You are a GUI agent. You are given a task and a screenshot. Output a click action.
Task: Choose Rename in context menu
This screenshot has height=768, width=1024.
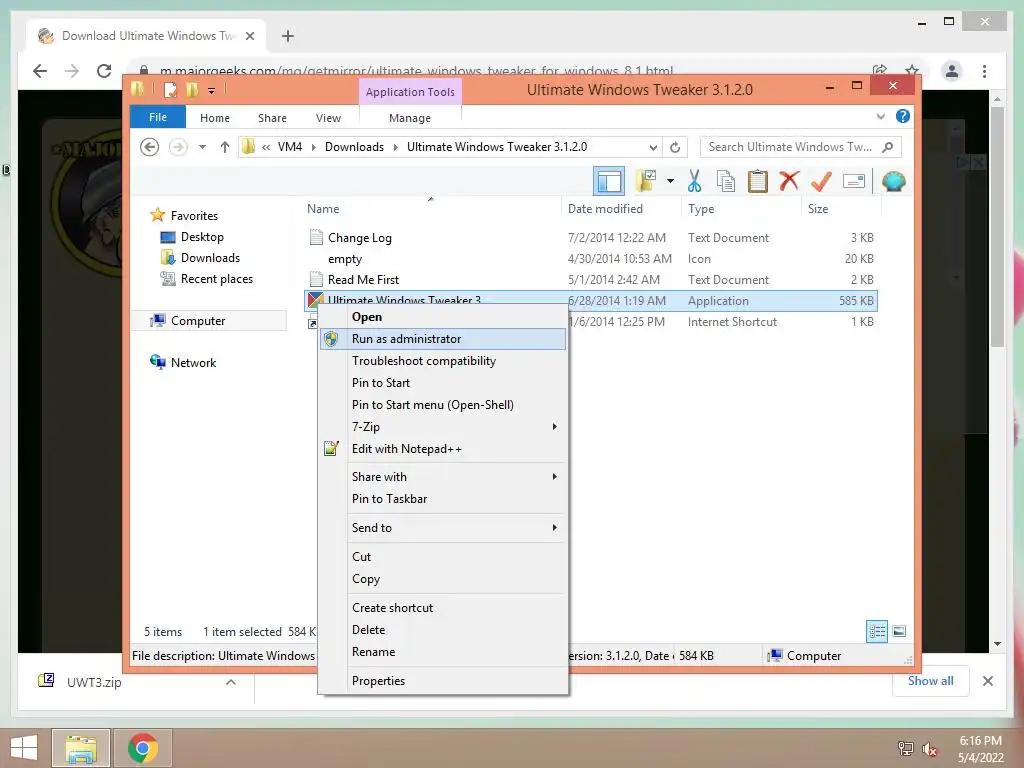click(443, 652)
